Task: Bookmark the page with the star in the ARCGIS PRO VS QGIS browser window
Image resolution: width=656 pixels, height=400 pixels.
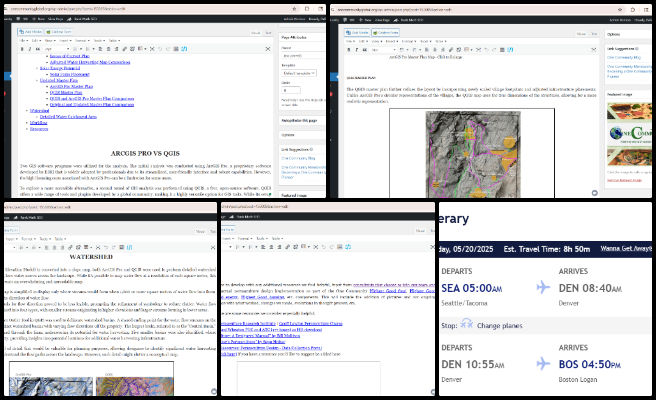Action: tap(294, 9)
